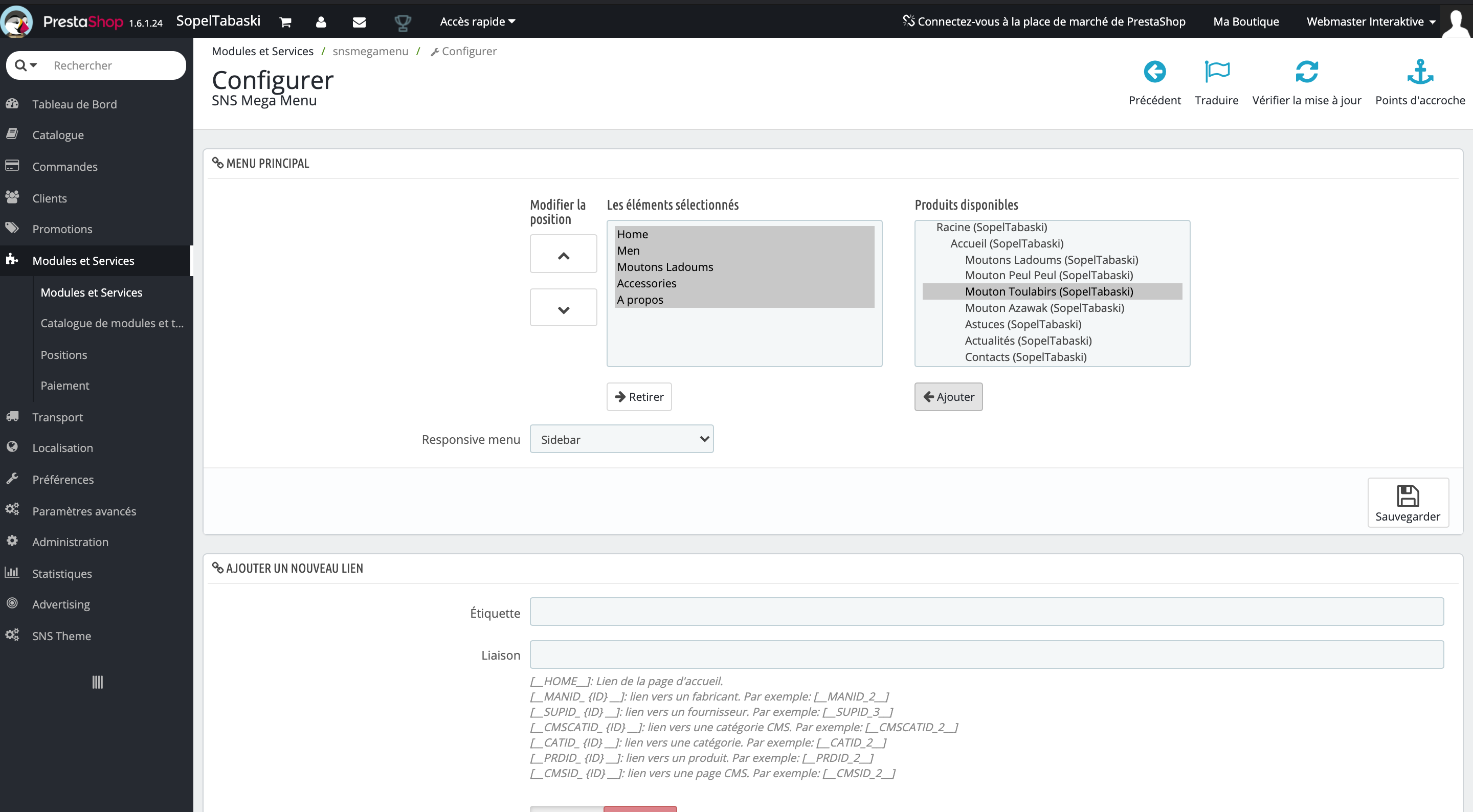
Task: Move selected item down with chevron
Action: [x=563, y=308]
